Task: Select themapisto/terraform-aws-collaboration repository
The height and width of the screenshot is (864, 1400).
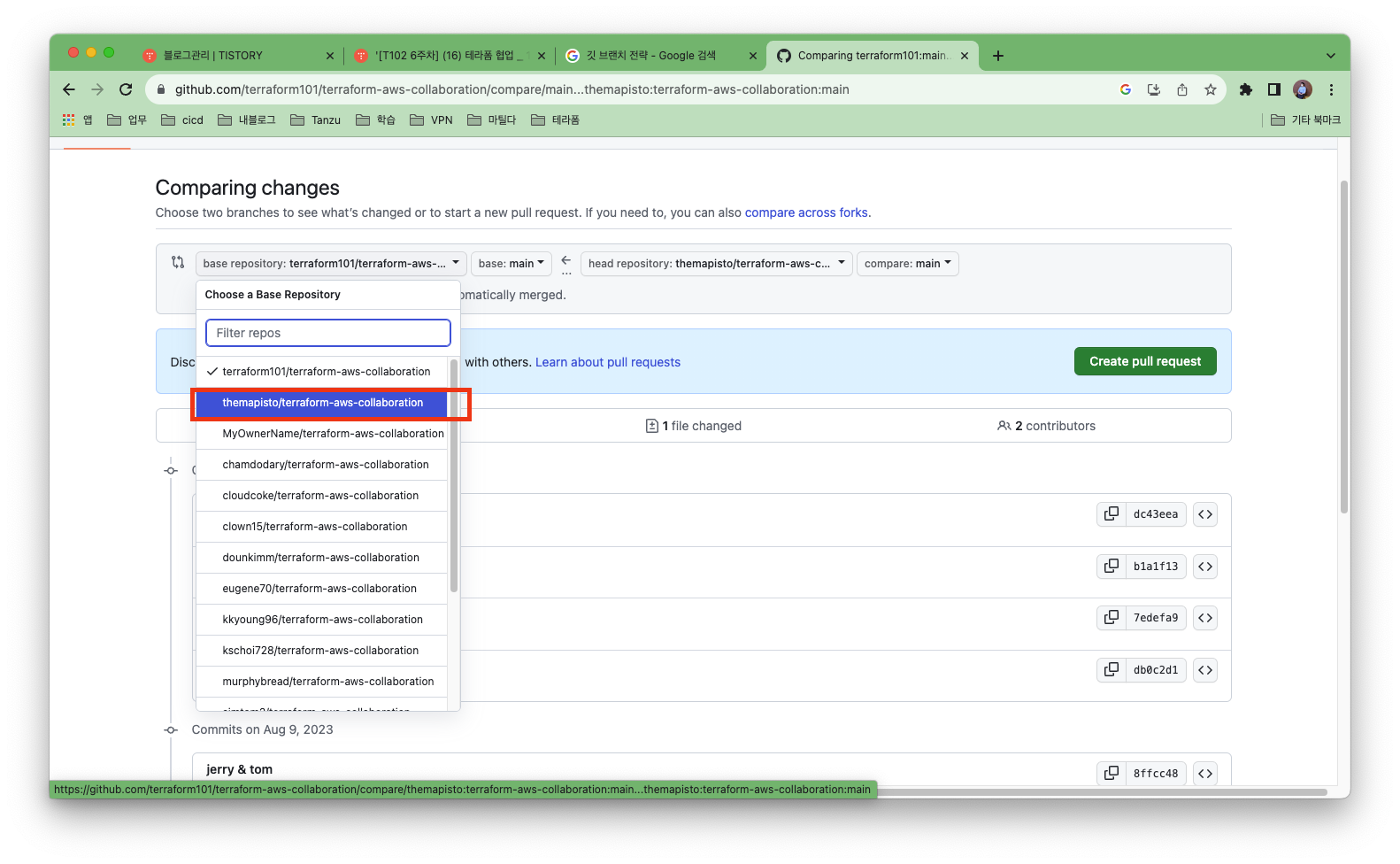Action: 322,403
